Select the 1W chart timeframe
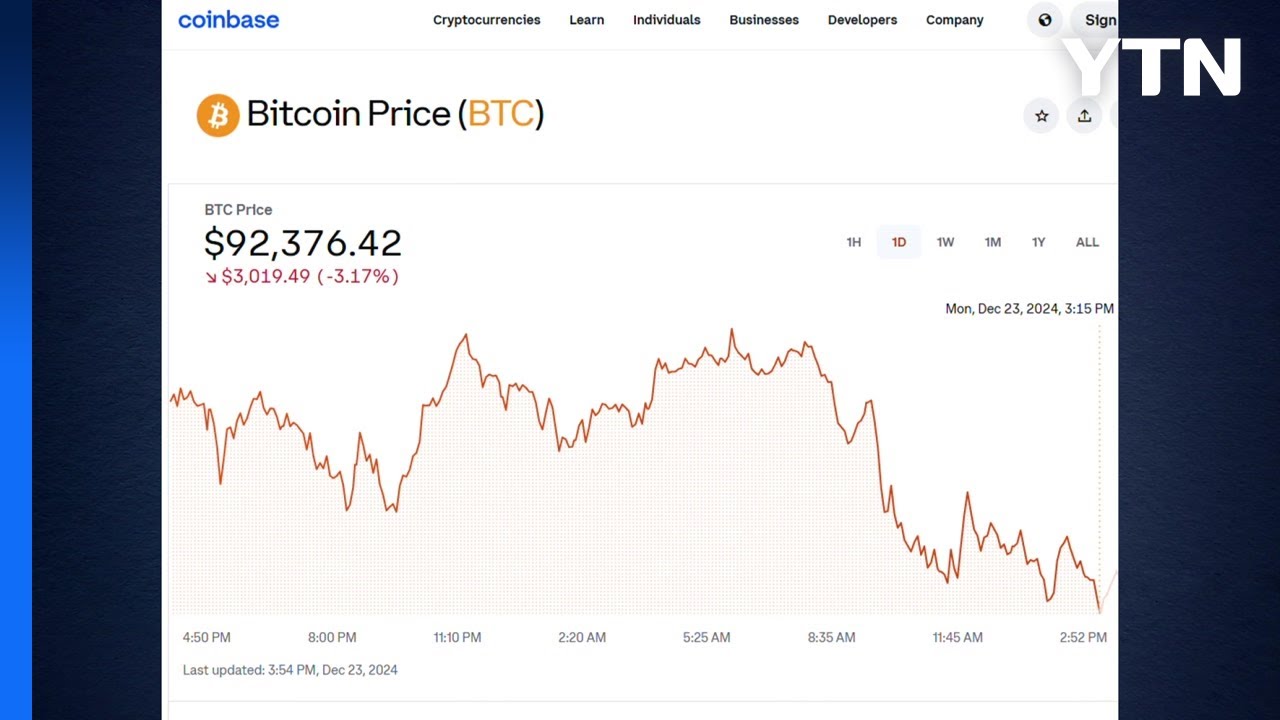Screen dimensions: 1280x720 point(945,242)
